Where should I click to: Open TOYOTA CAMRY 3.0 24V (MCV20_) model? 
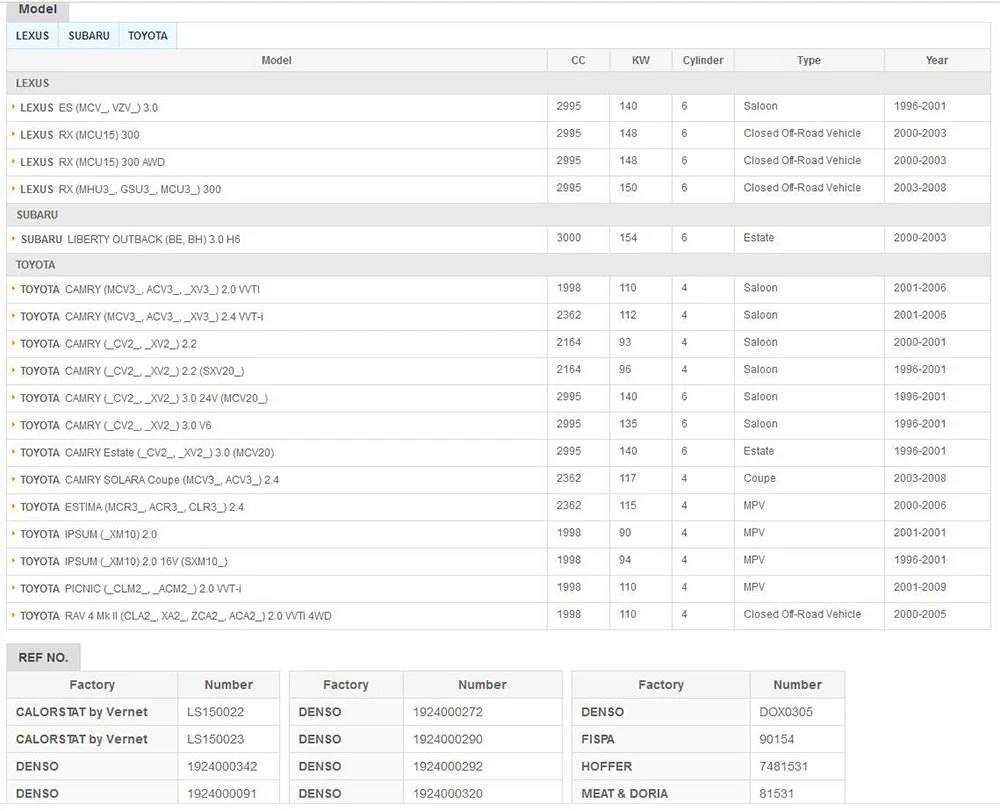[x=144, y=398]
